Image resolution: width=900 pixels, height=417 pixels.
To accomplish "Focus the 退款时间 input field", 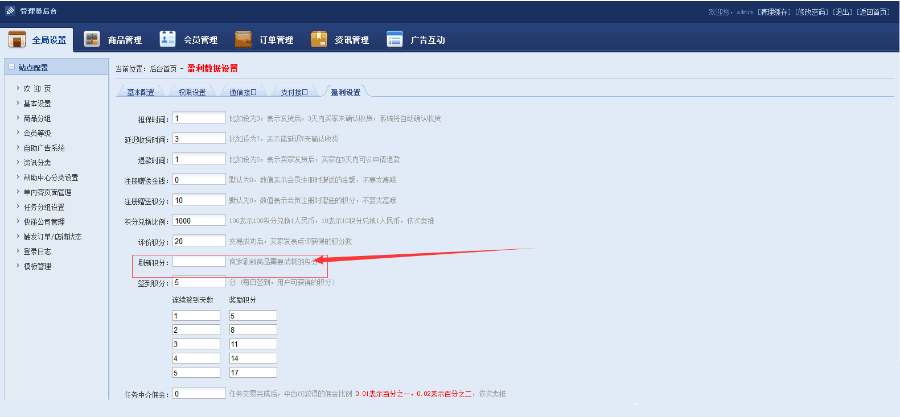I will click(x=199, y=159).
